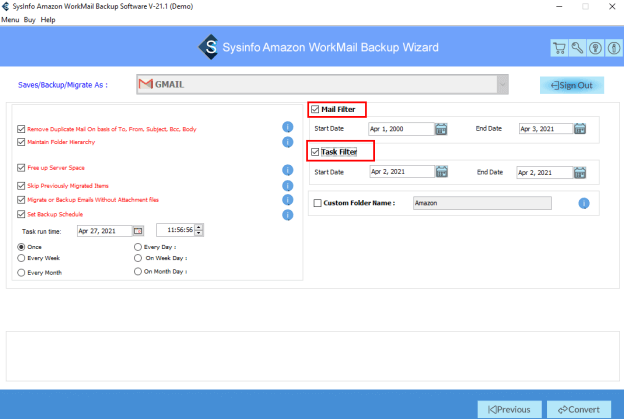Click the Gmail M icon in dropdown
Image resolution: width=624 pixels, height=419 pixels.
coord(146,84)
